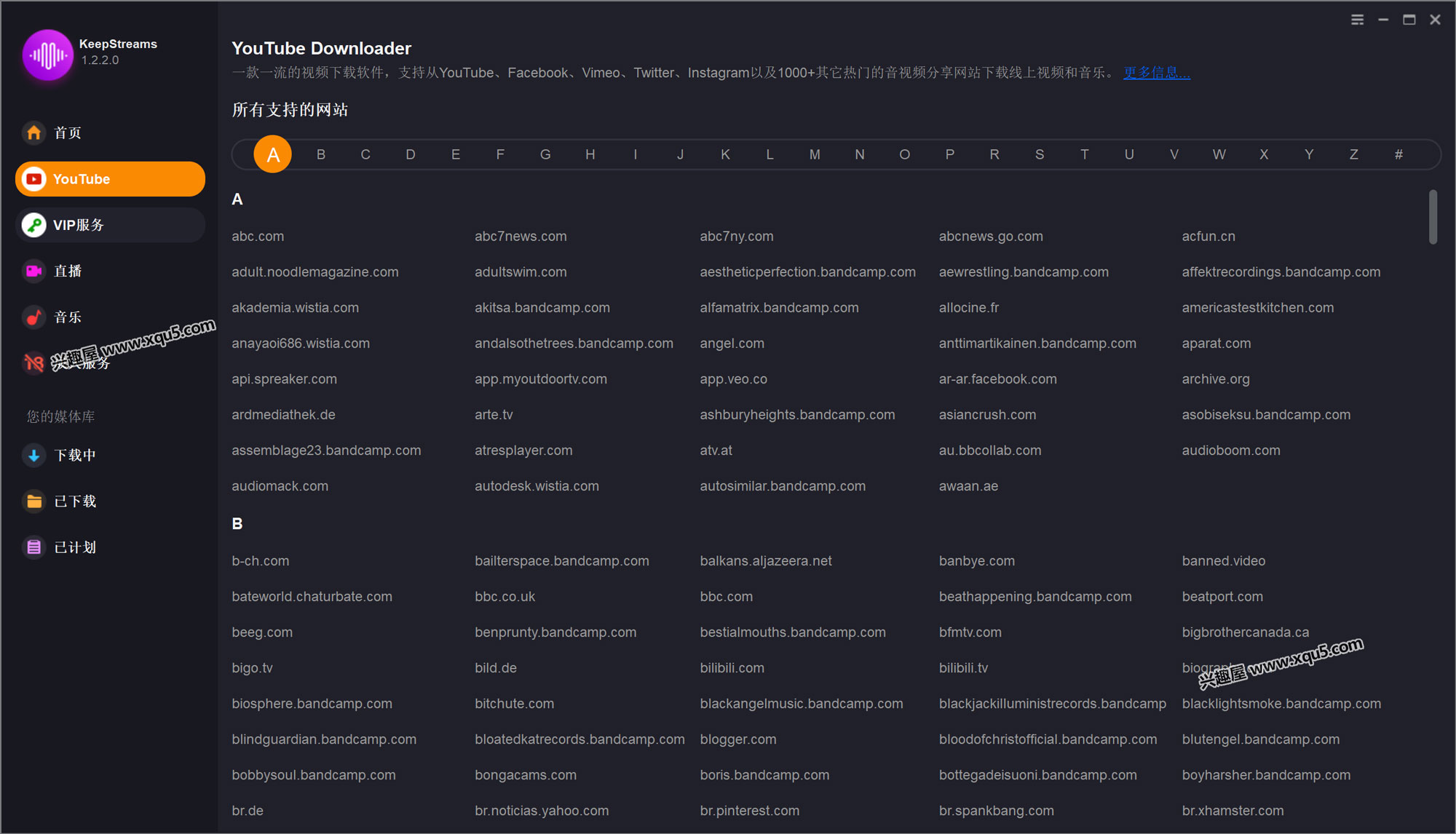Select arte.tv from the list
Screen dimensions: 1456x834
coord(494,415)
